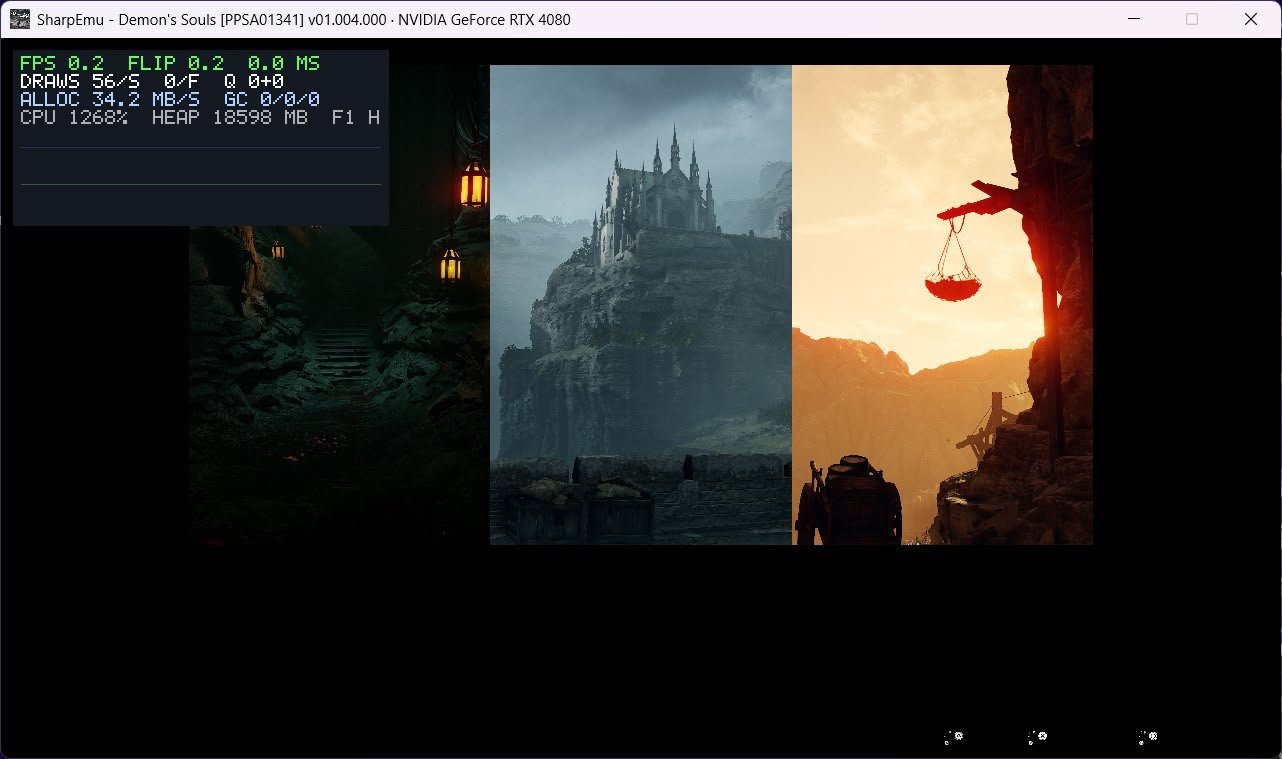Click the "Q 0+0" queue value
Screen dimensions: 1282x759
point(254,81)
